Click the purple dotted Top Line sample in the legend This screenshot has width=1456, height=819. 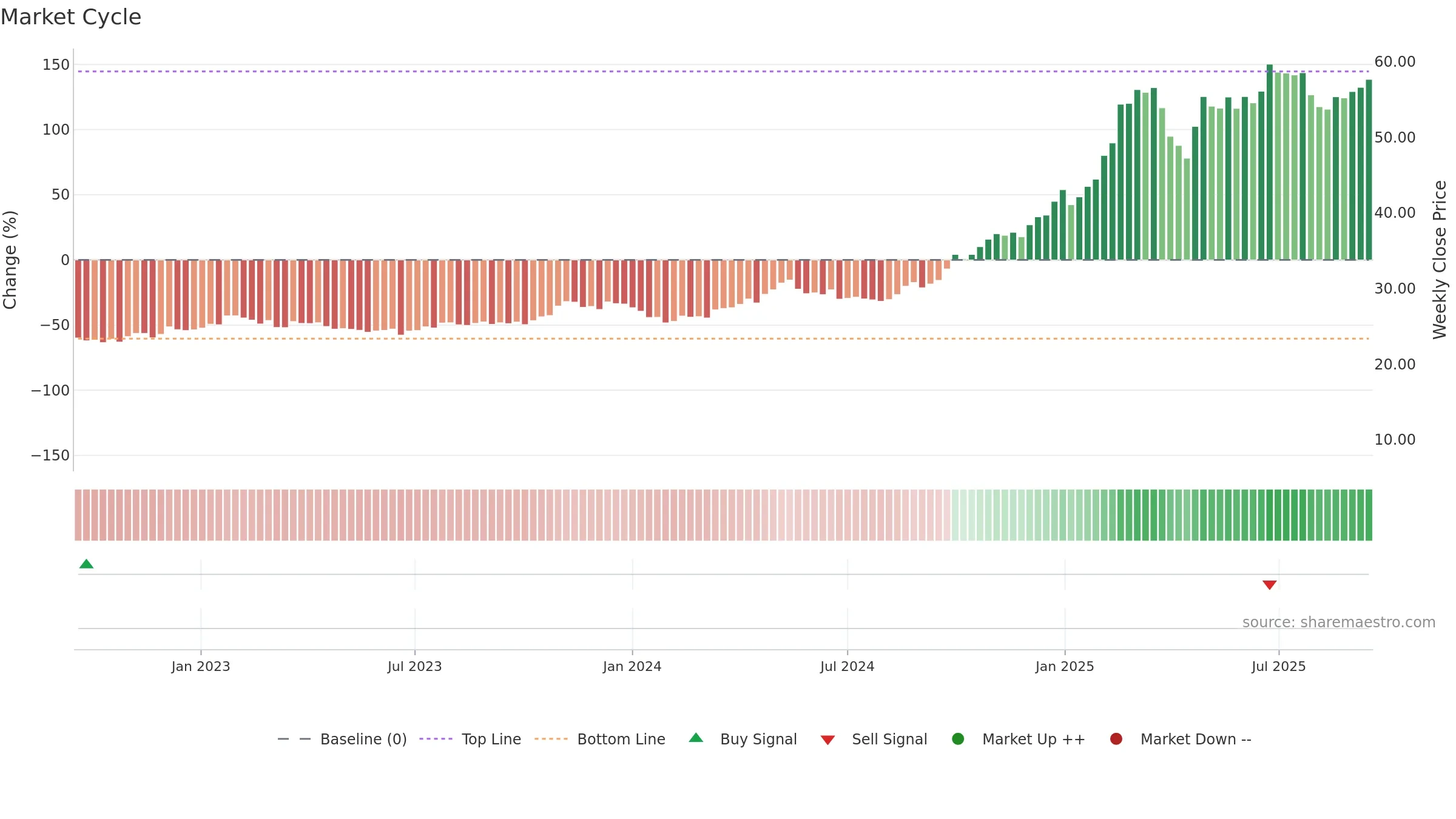click(x=436, y=739)
